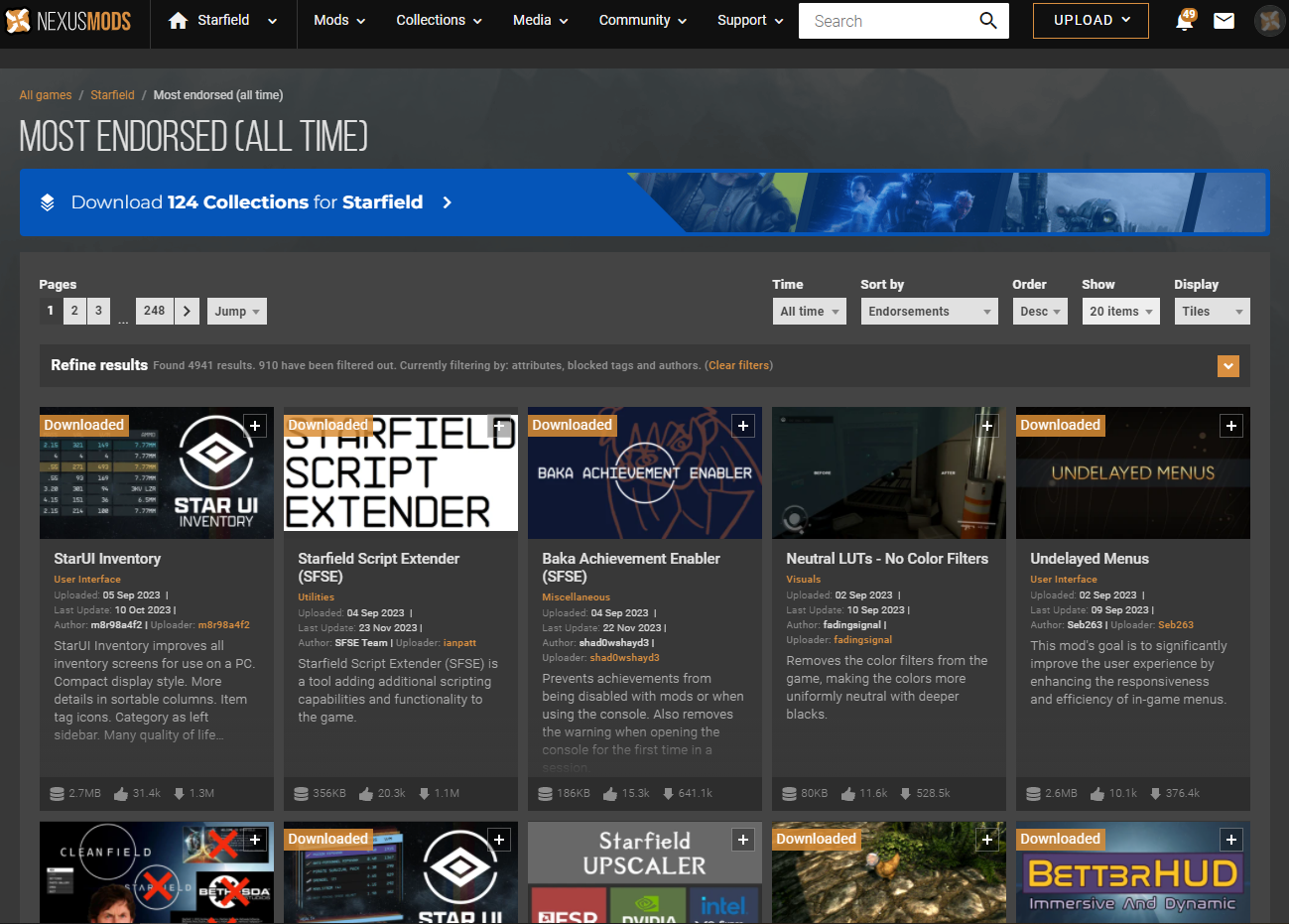Click the arrow in the Collections banner

pyautogui.click(x=447, y=202)
